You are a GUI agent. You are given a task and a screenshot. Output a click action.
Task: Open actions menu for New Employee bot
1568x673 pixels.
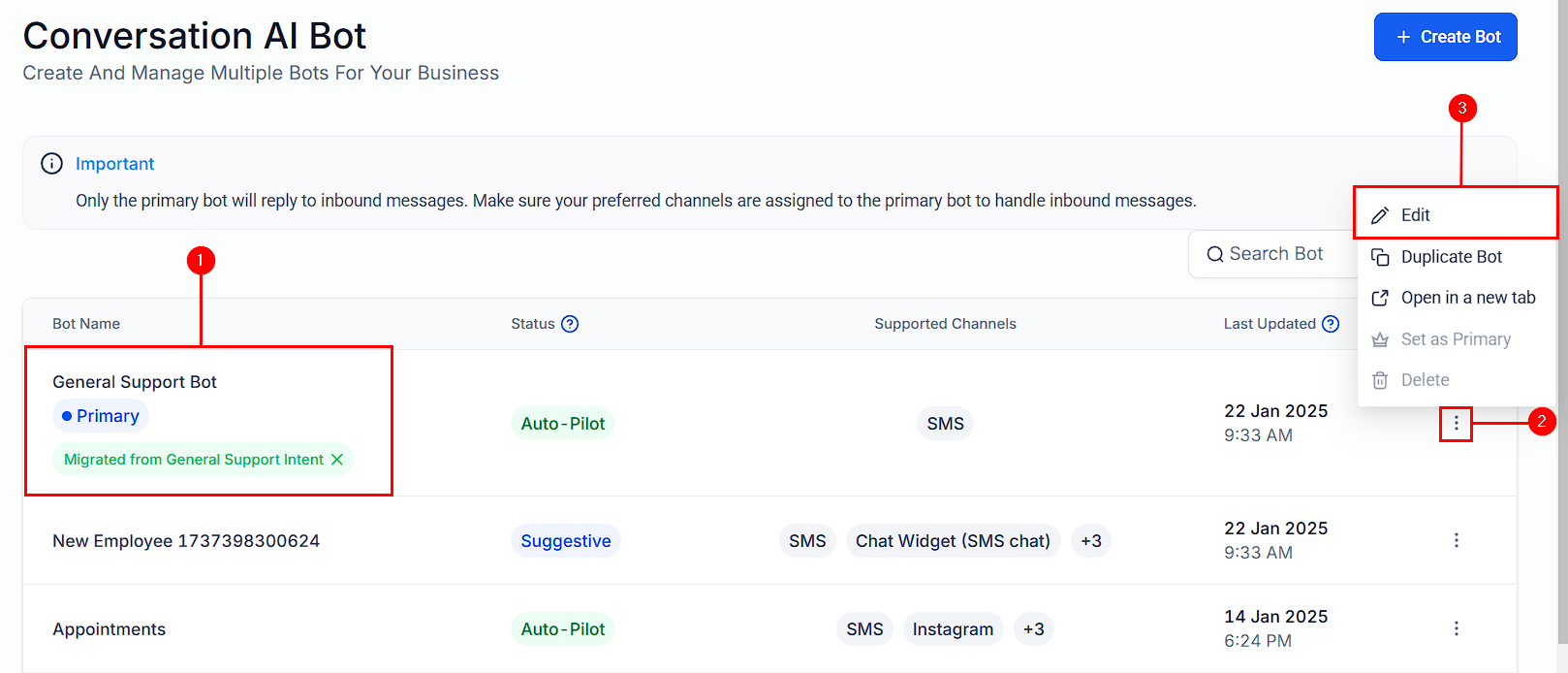(x=1456, y=540)
